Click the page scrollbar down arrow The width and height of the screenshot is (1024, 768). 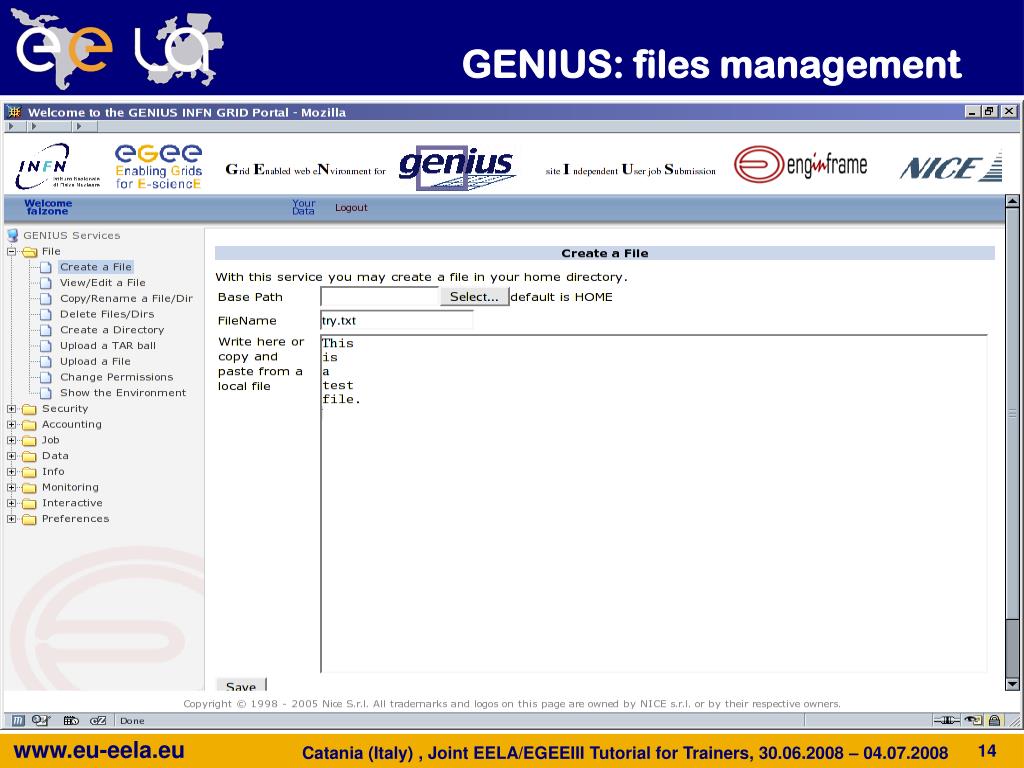[x=1012, y=684]
